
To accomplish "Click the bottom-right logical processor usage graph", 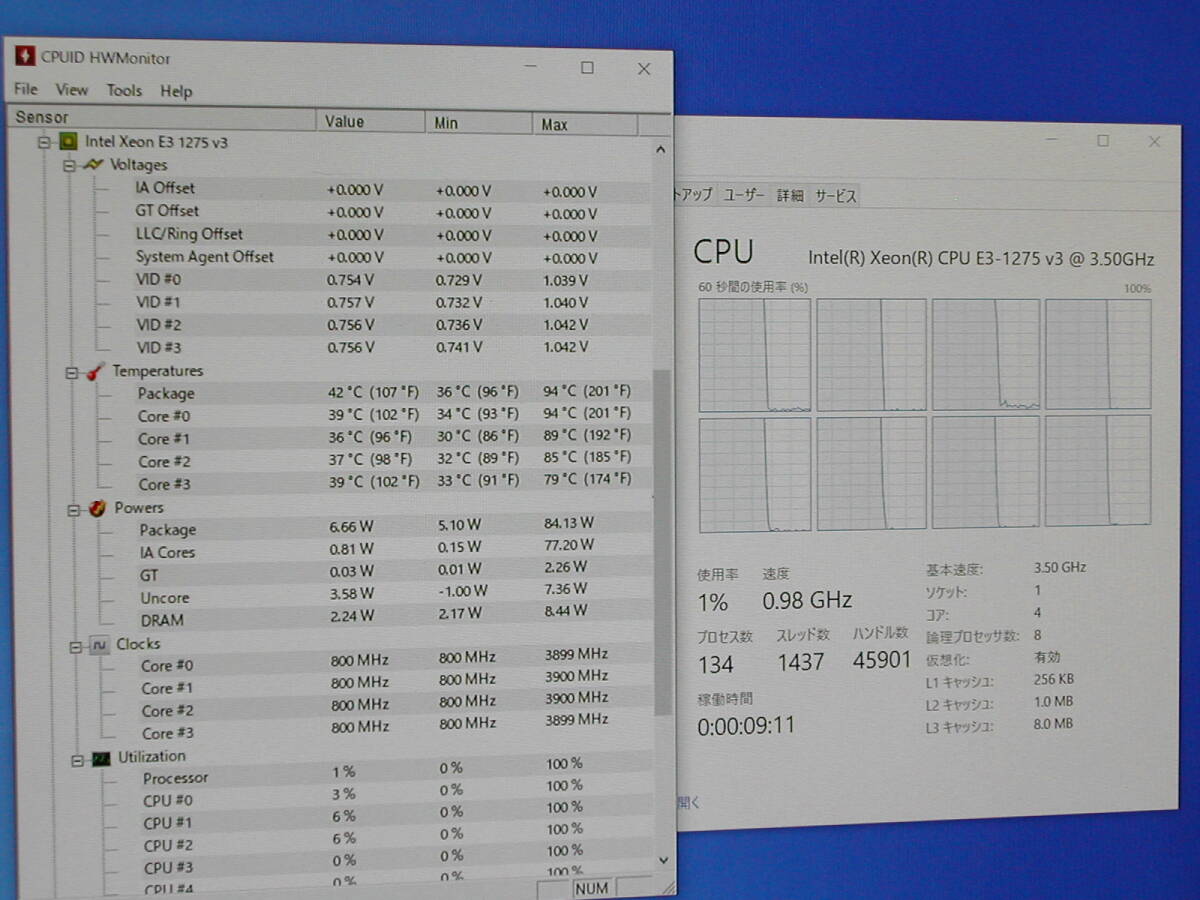I will pos(1098,471).
